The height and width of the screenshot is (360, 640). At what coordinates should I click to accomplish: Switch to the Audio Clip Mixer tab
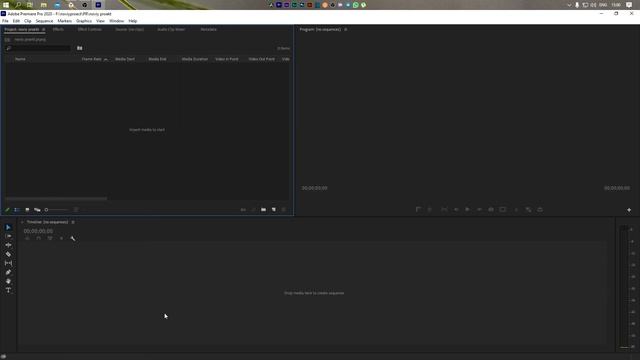pos(171,29)
